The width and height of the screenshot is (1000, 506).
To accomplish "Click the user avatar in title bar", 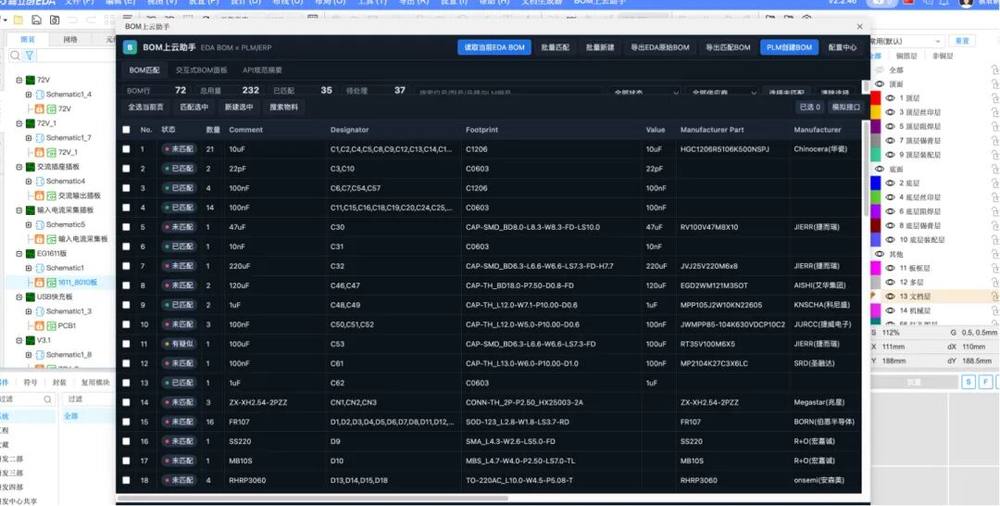I will (x=966, y=3).
